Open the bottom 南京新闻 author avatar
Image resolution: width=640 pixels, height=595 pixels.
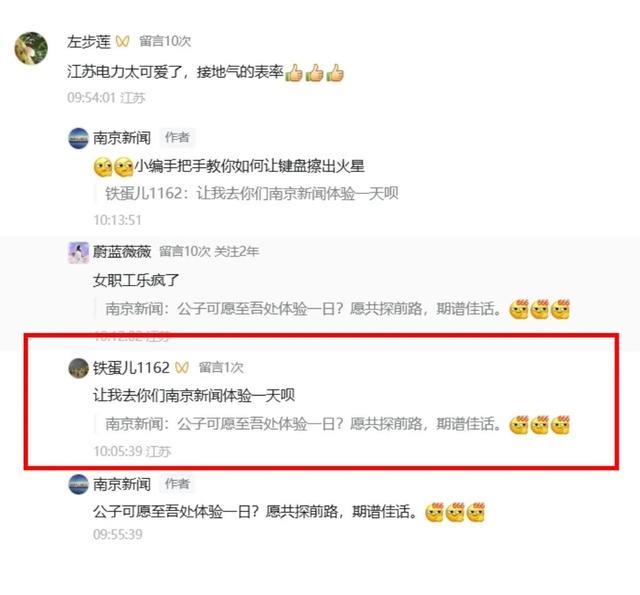(x=78, y=484)
